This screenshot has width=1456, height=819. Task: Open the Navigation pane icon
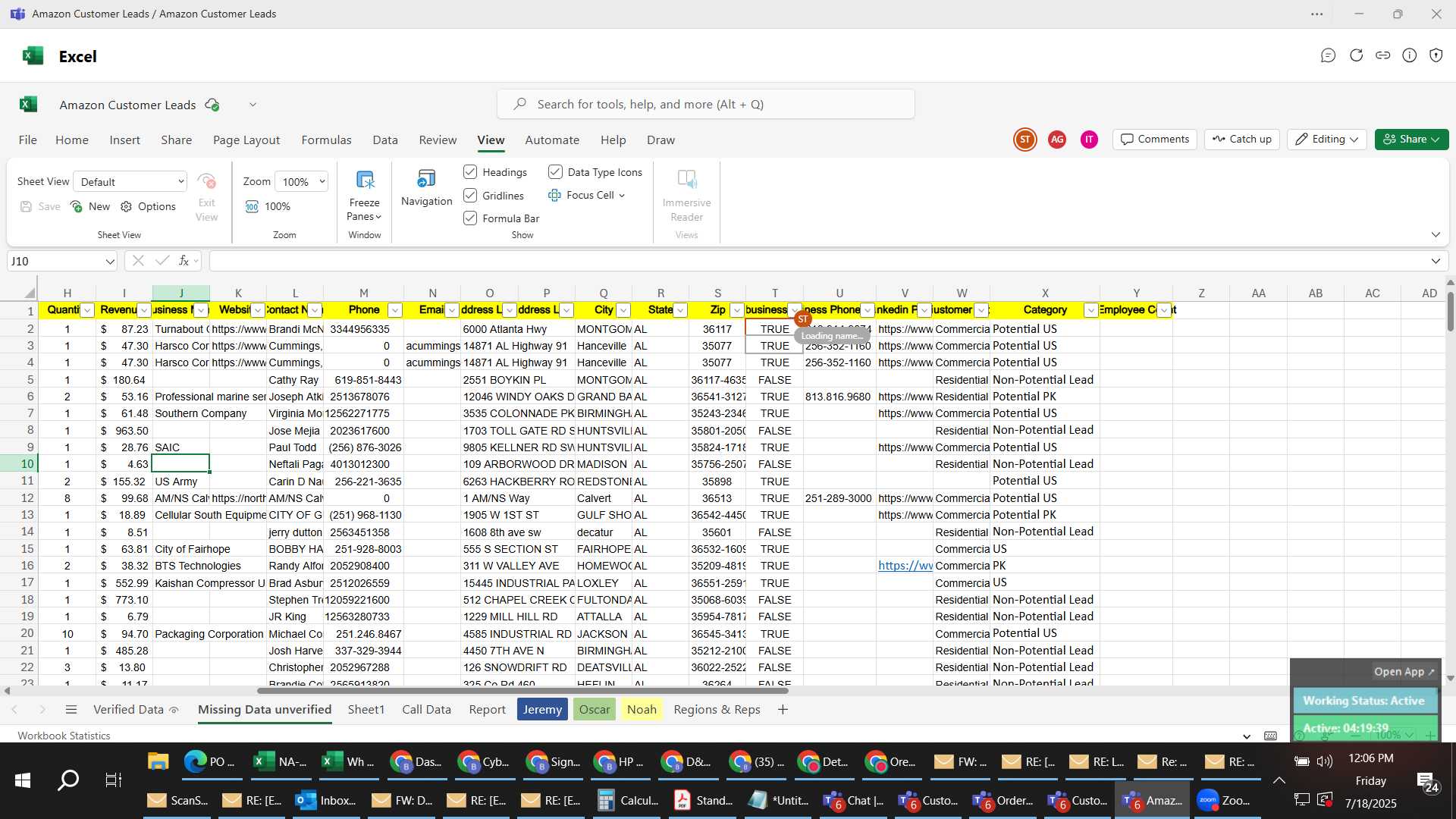[426, 179]
